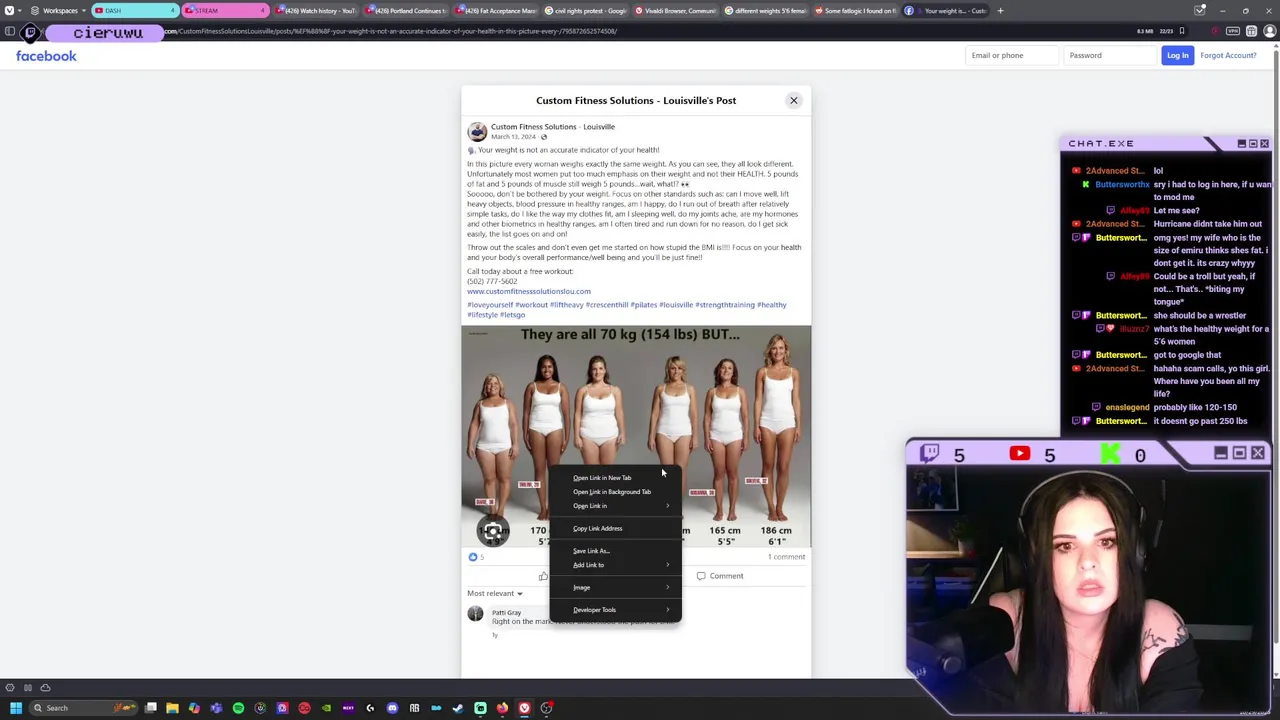Click the taskbar Search box
Image resolution: width=1280 pixels, height=720 pixels.
pos(83,708)
